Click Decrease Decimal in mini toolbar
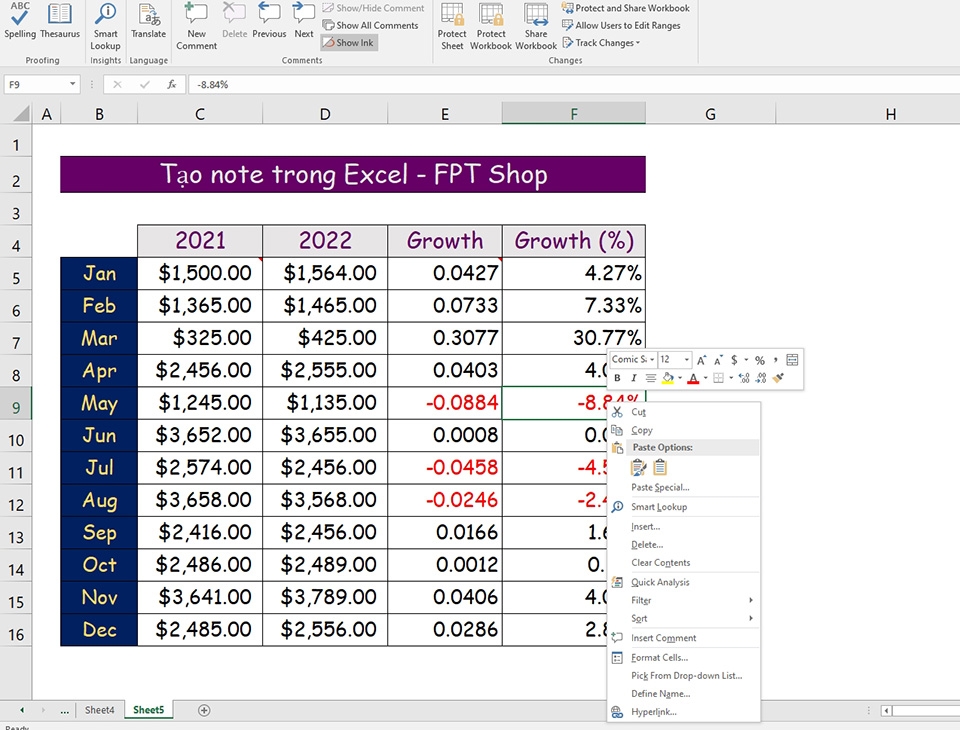This screenshot has width=960, height=730. coord(761,378)
